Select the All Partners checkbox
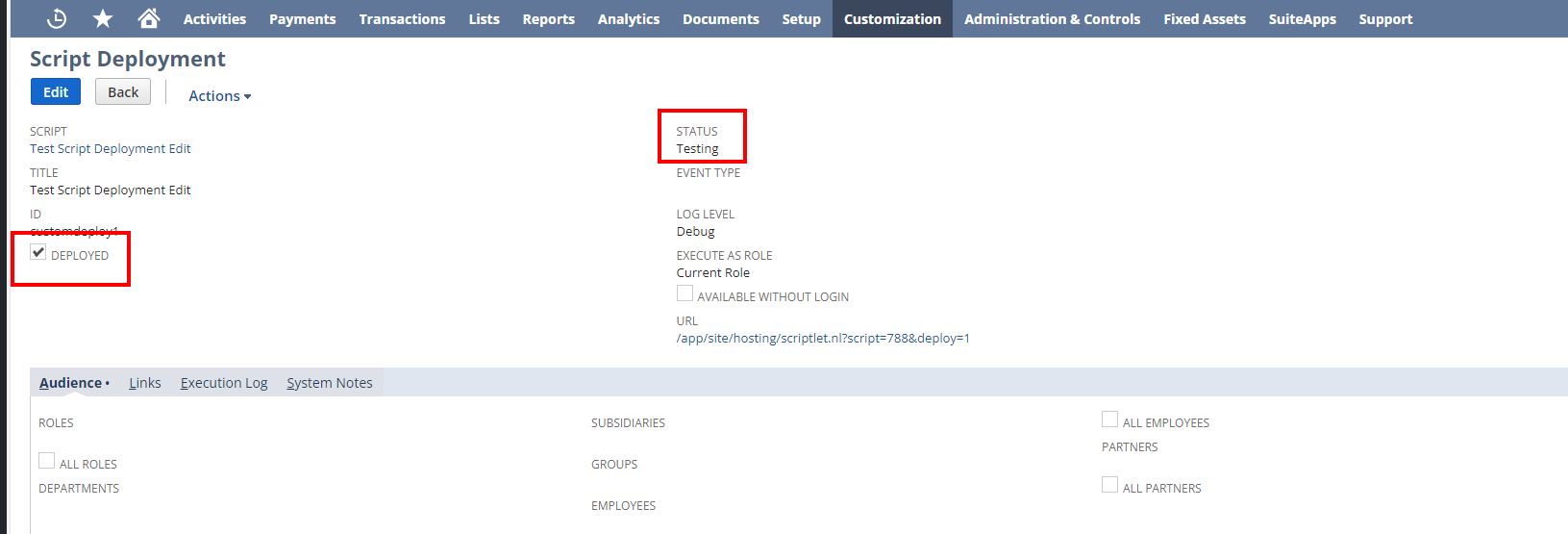This screenshot has width=1568, height=534. tap(1109, 485)
